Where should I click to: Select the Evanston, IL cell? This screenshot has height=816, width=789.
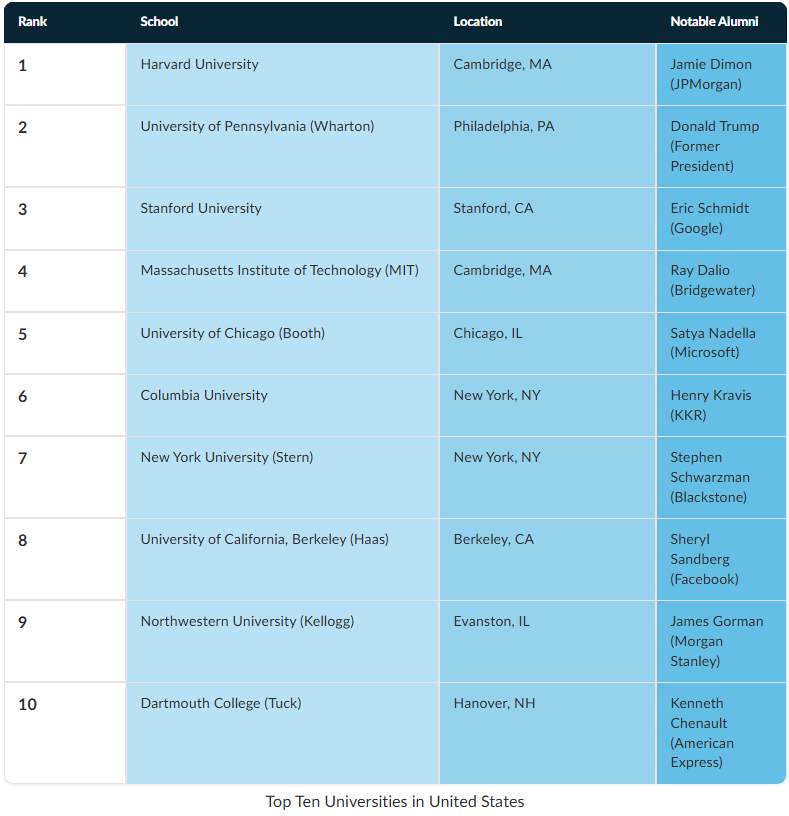[x=548, y=641]
